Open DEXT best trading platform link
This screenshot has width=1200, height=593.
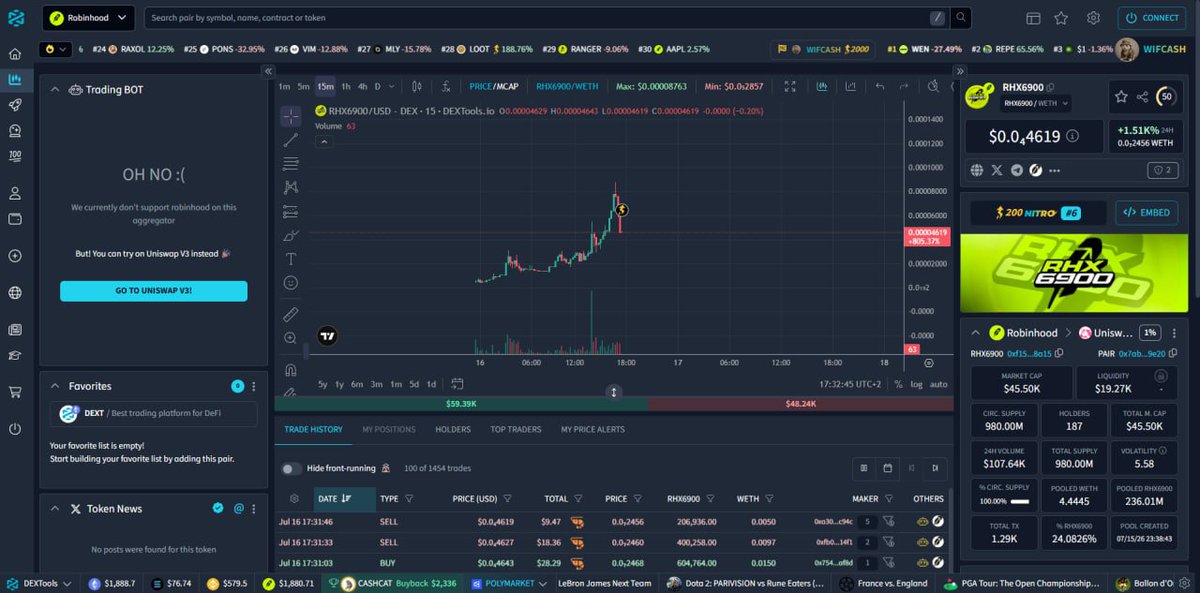click(x=153, y=413)
